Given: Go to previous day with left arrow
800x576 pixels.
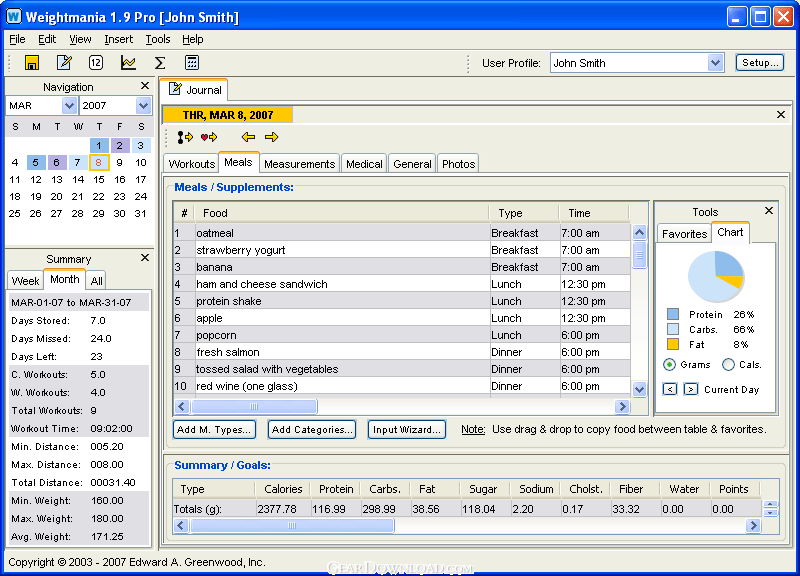Looking at the screenshot, I should (248, 137).
